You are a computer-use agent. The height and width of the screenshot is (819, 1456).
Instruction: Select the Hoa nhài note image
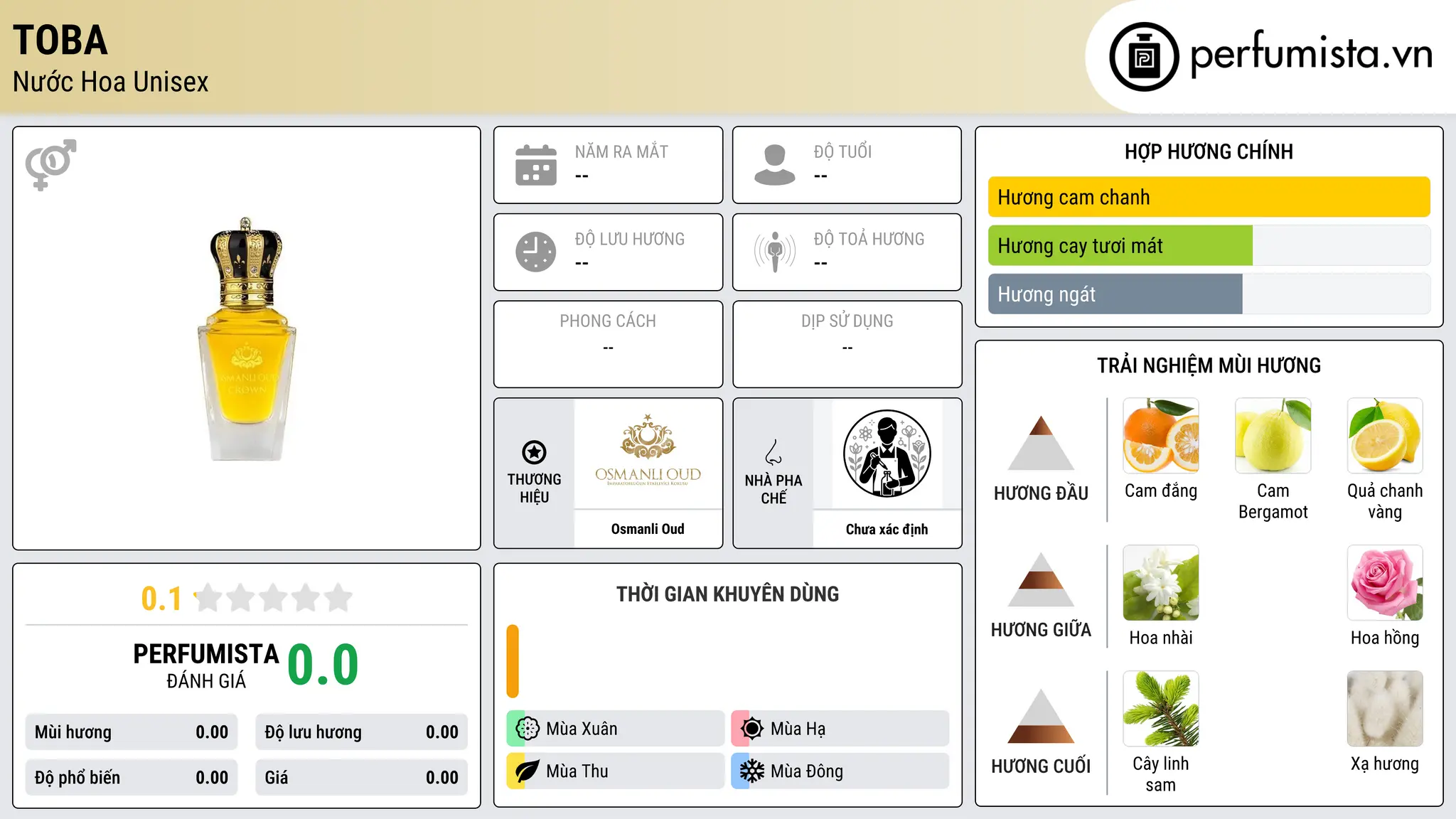1161,583
